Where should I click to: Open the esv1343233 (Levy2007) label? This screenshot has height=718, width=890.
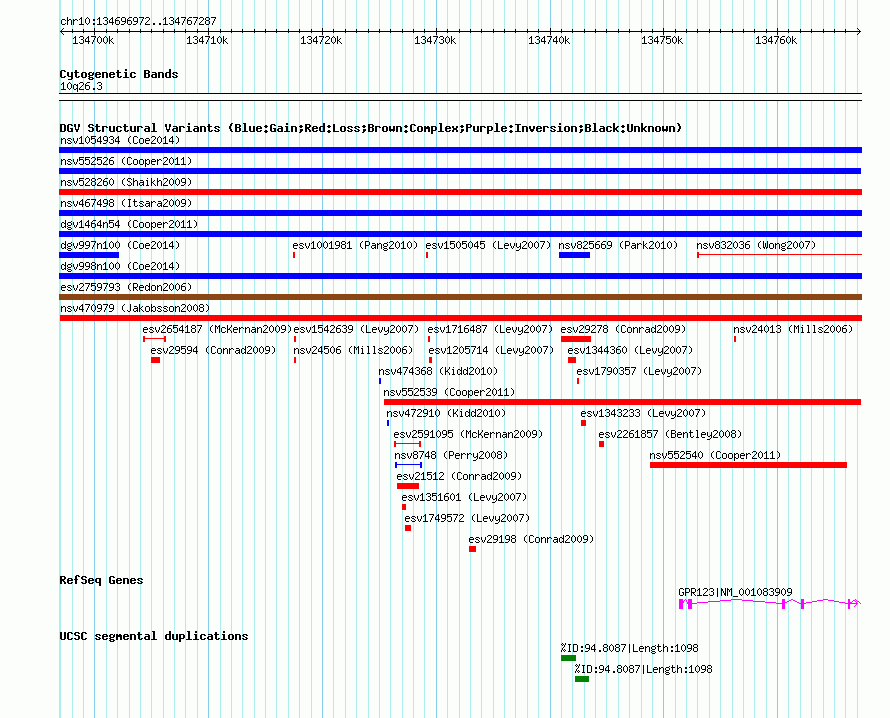click(x=643, y=413)
